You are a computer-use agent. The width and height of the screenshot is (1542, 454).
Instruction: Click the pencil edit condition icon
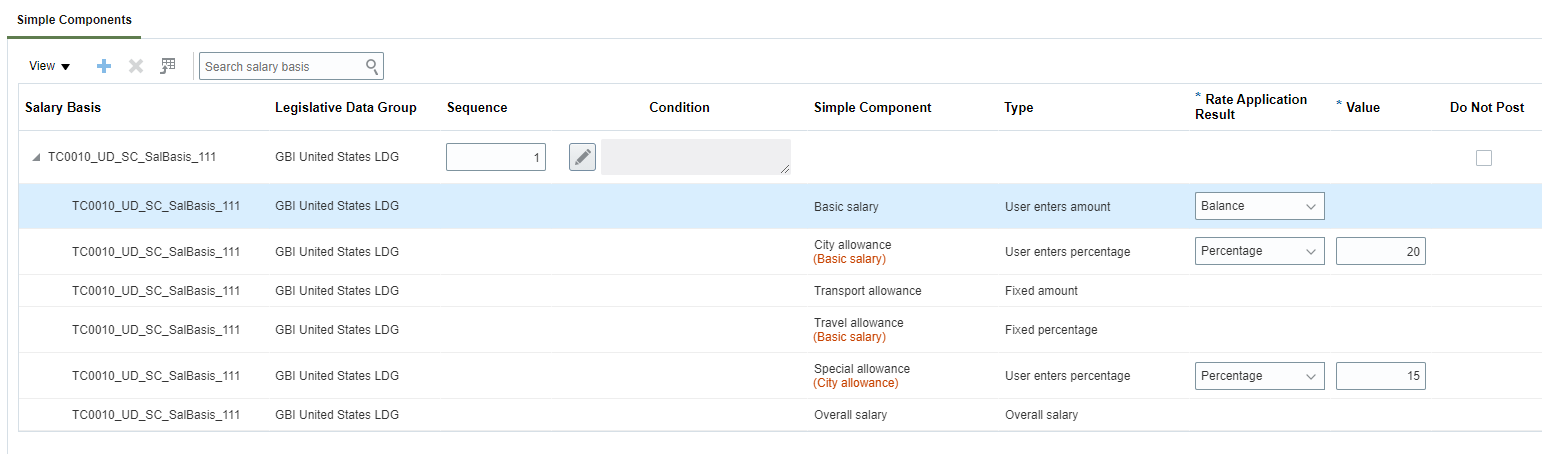(x=582, y=157)
